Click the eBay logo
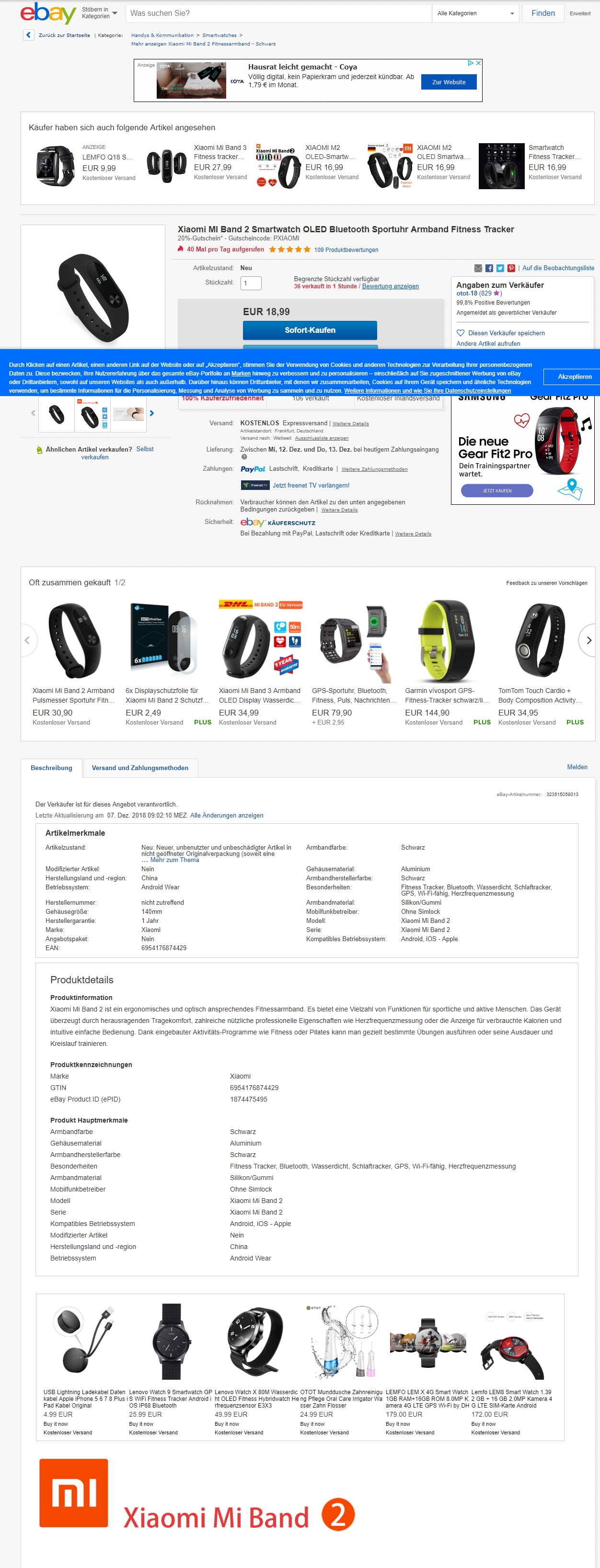This screenshot has height=1568, width=600. coord(47,13)
